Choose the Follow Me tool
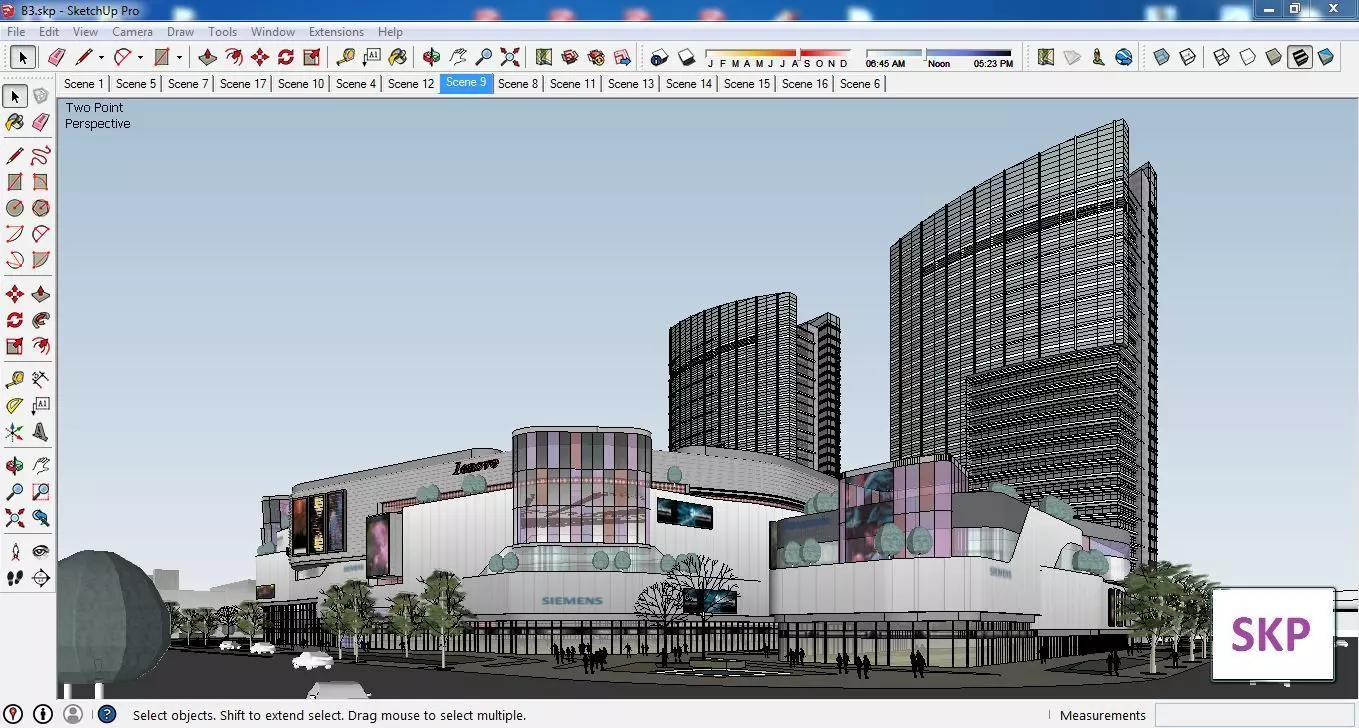 40,320
